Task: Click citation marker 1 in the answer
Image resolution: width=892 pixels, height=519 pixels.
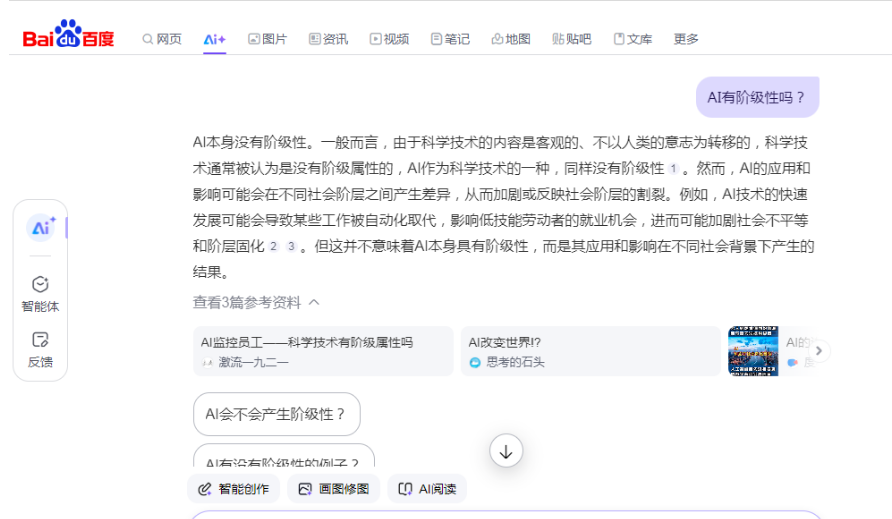Action: pos(673,168)
